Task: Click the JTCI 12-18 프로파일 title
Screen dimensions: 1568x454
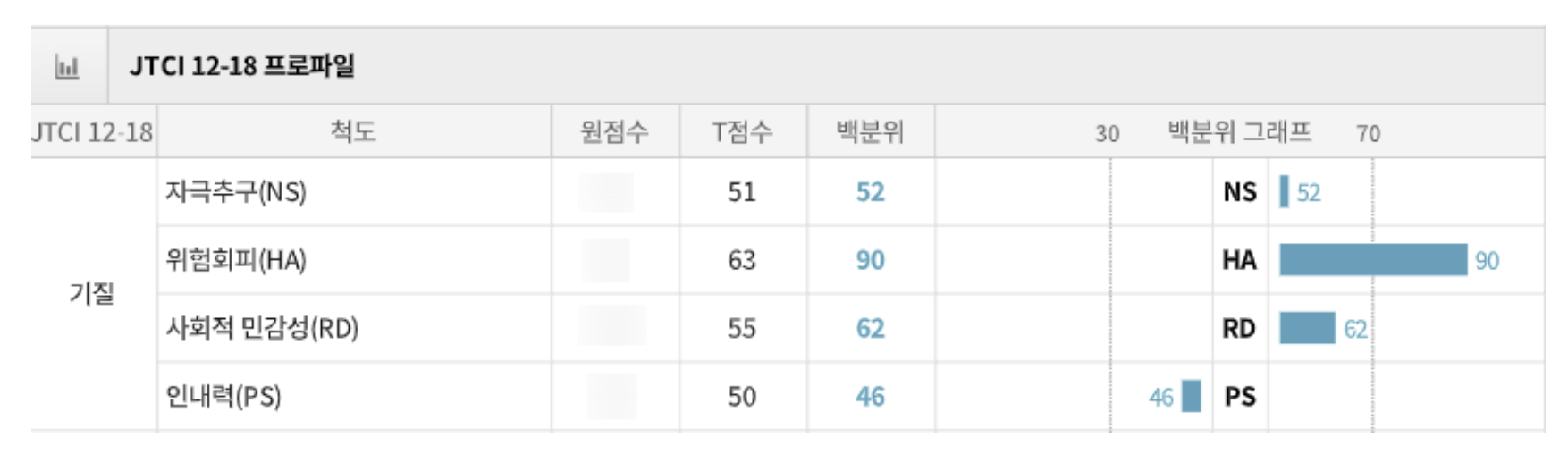Action: point(242,66)
